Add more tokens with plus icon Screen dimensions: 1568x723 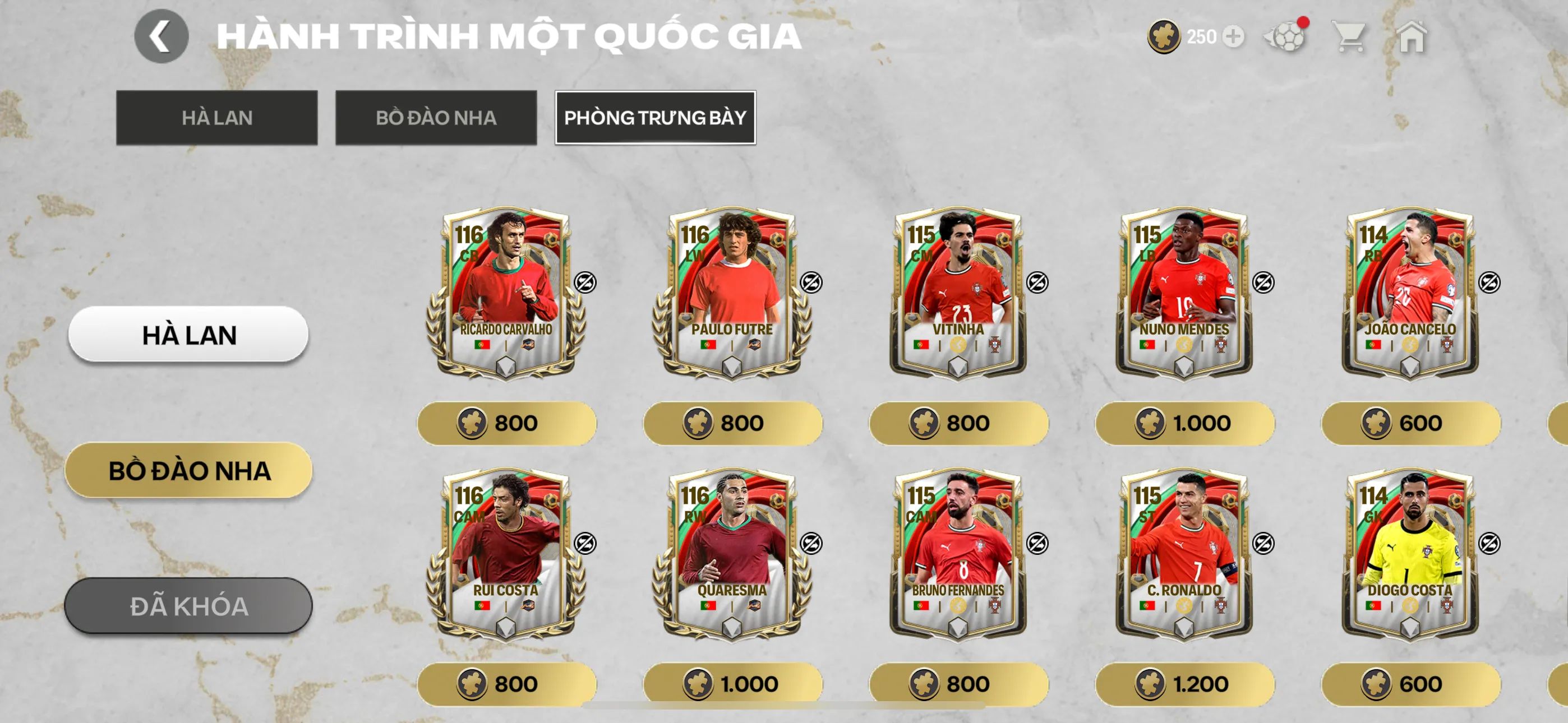[1233, 36]
